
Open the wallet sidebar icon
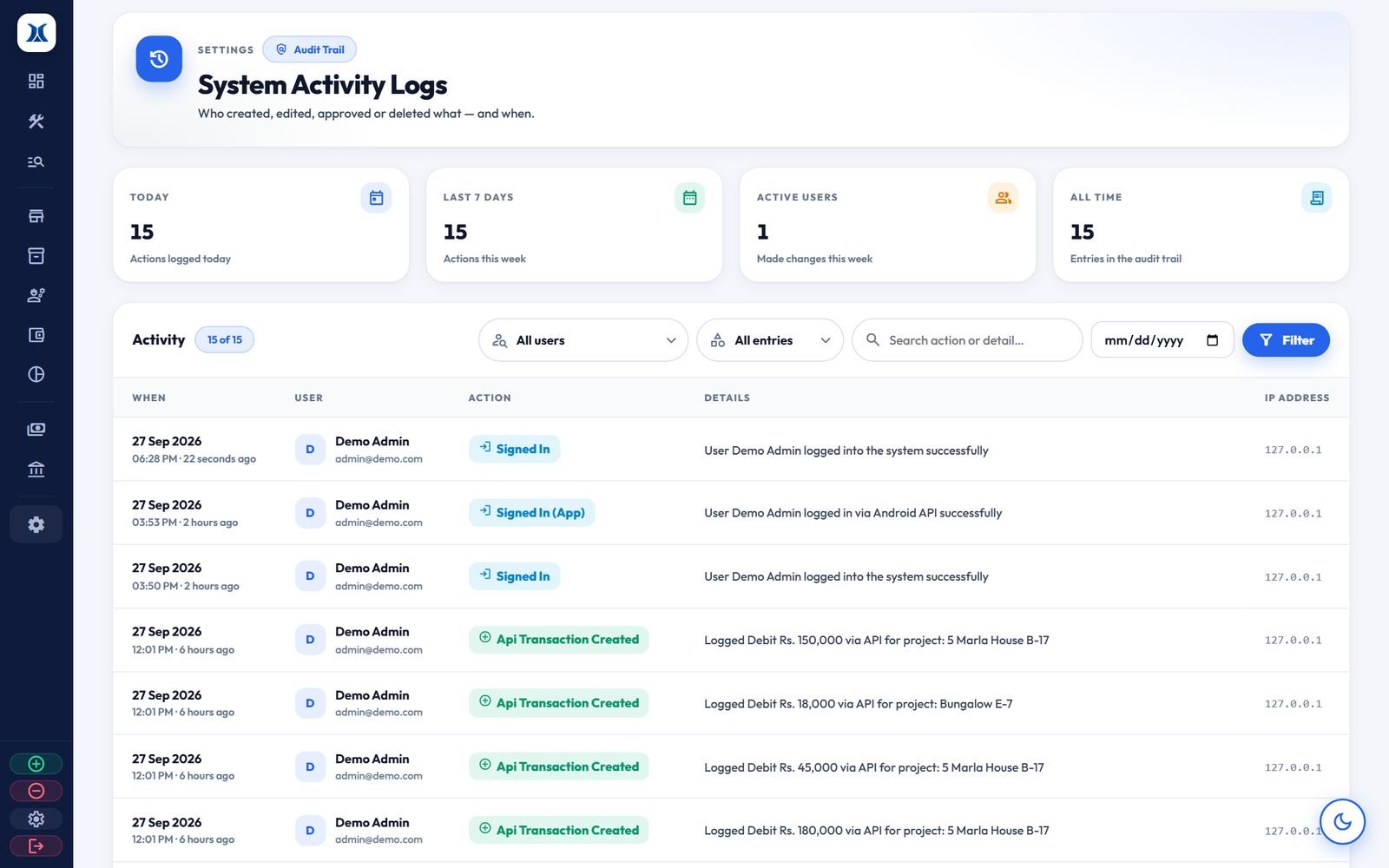pos(36,335)
